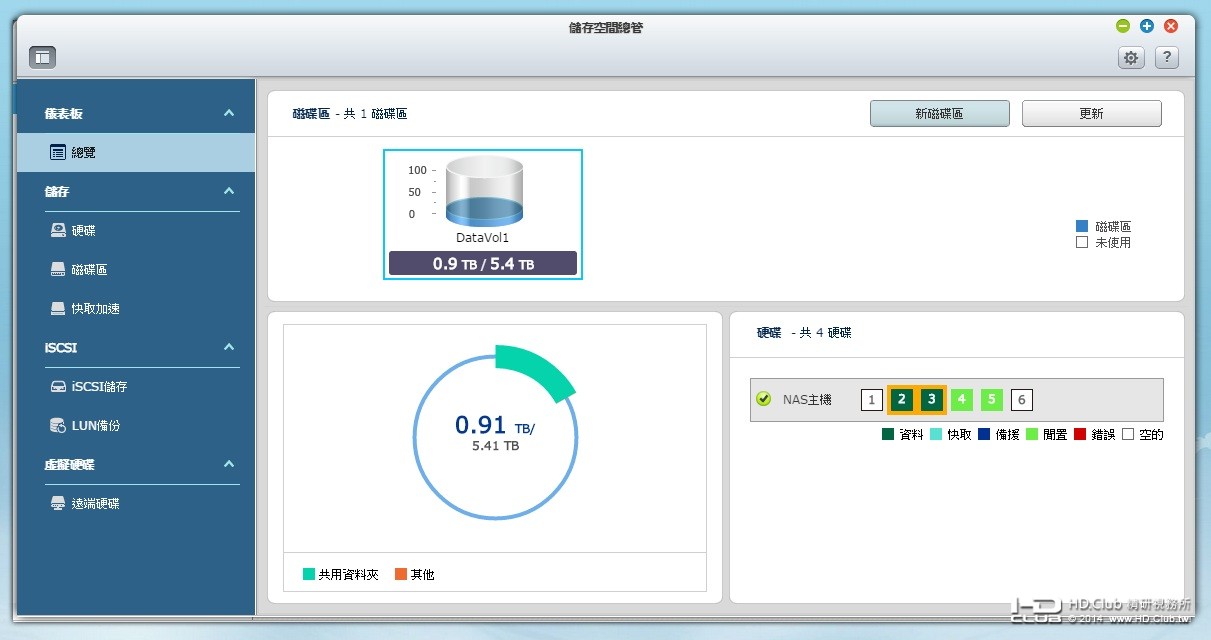Open settings gear in title bar
The height and width of the screenshot is (640, 1211).
coord(1131,57)
